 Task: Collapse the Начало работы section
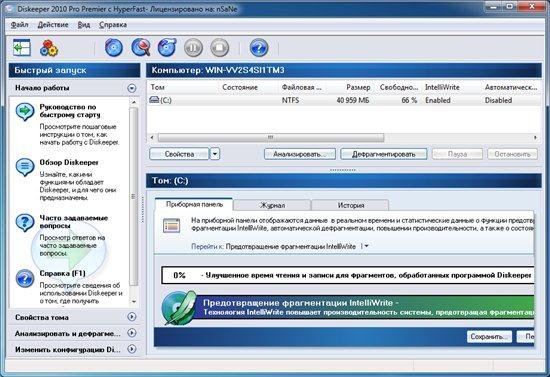pos(132,88)
